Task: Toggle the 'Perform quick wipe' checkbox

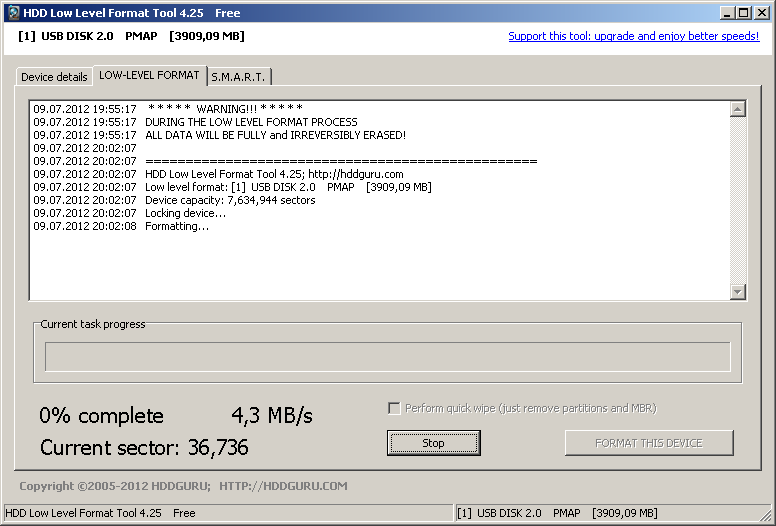Action: tap(395, 408)
